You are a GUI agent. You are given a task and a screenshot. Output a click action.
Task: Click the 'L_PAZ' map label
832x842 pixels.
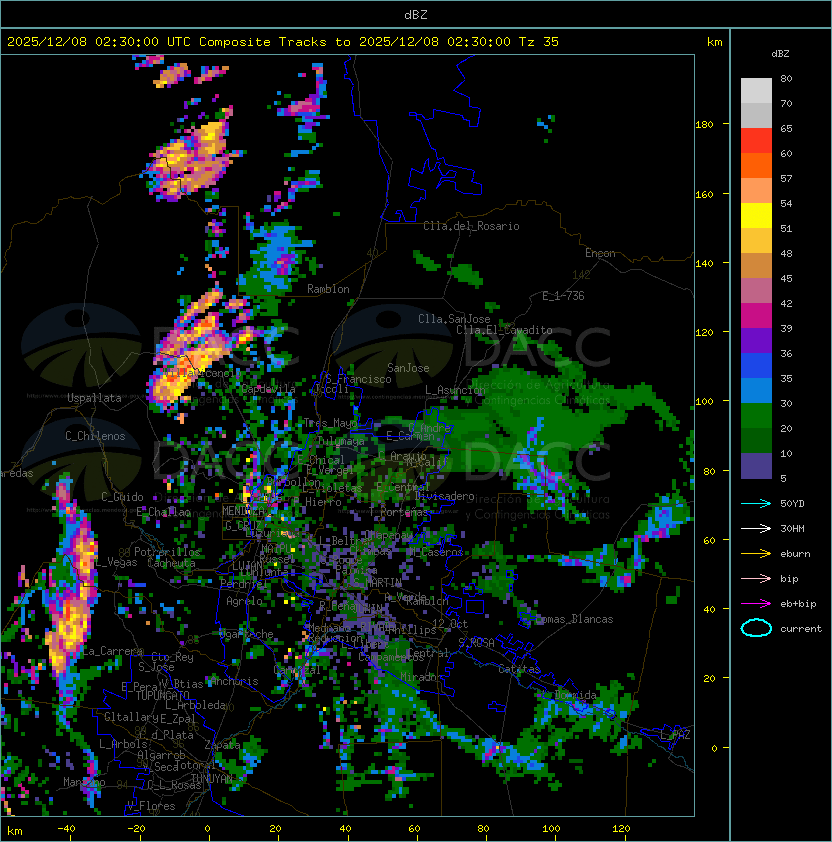coord(675,735)
